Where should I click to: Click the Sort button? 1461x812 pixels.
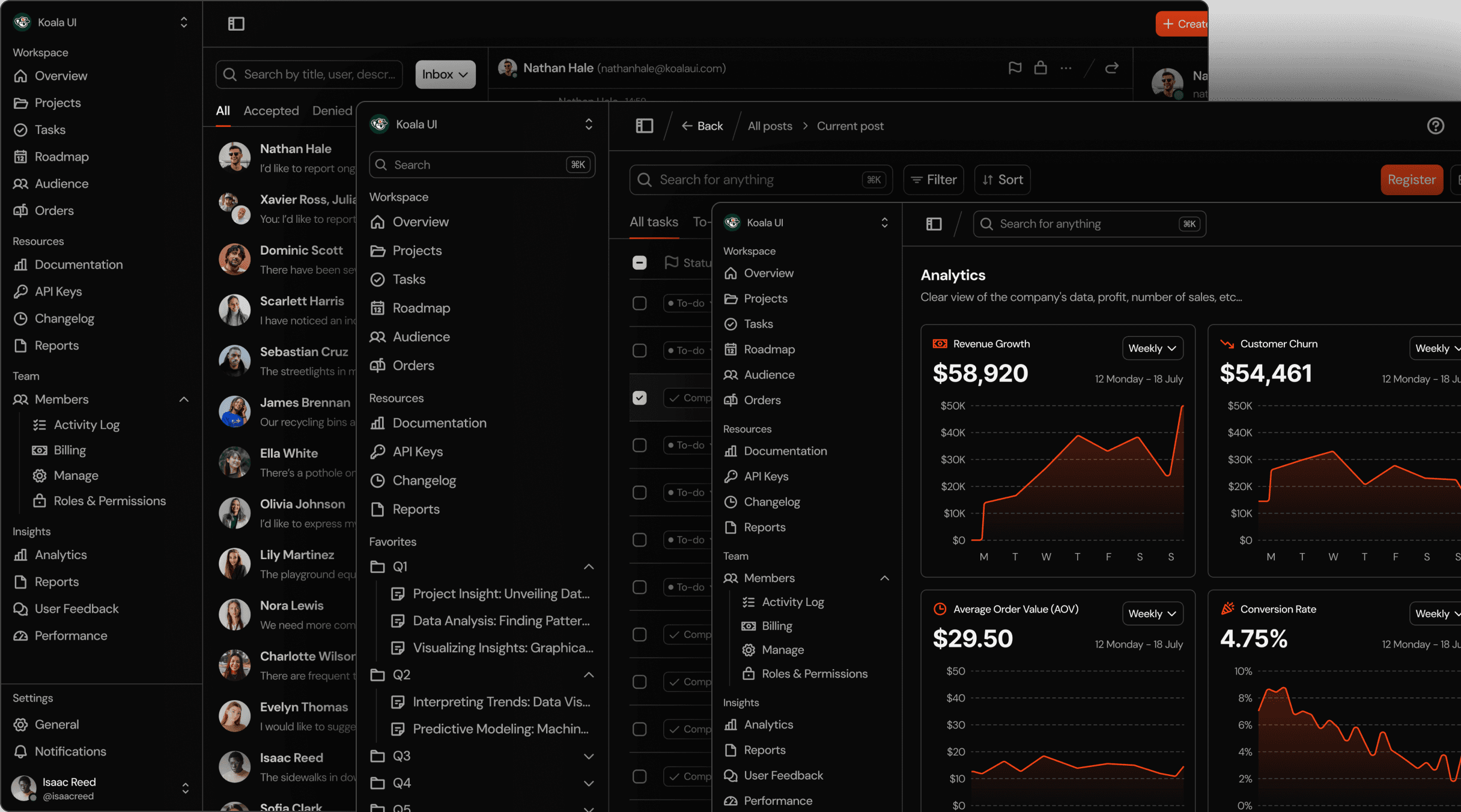pyautogui.click(x=1002, y=180)
